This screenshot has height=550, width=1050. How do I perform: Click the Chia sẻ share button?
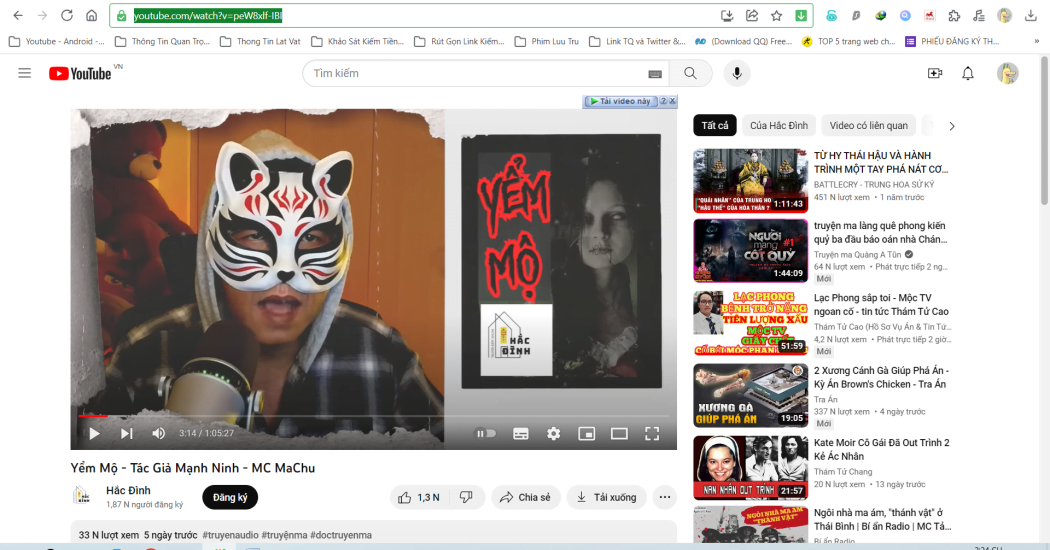(x=526, y=497)
